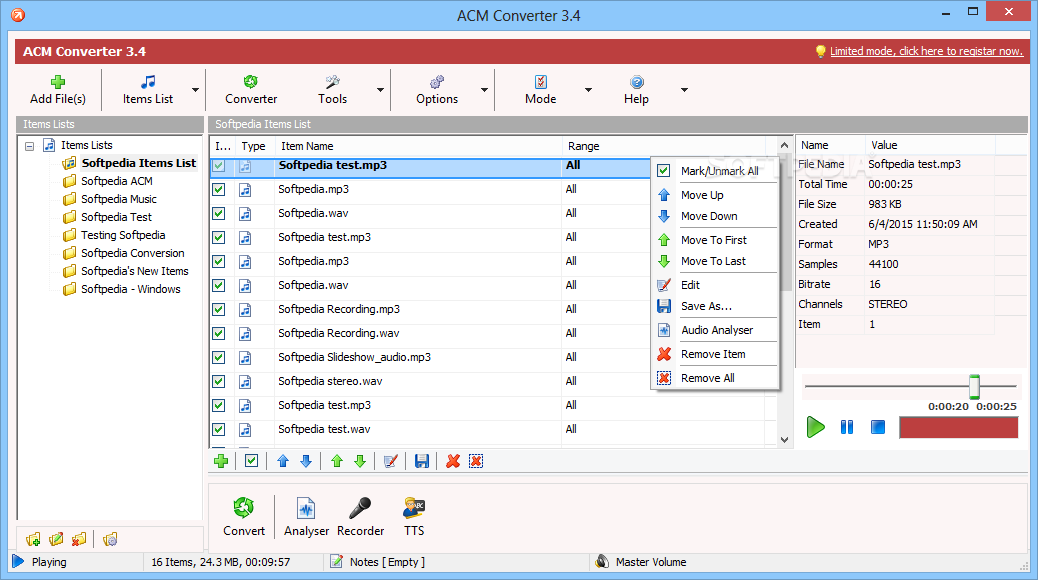Click the Limited mode register now link
The width and height of the screenshot is (1038, 580).
tap(926, 51)
